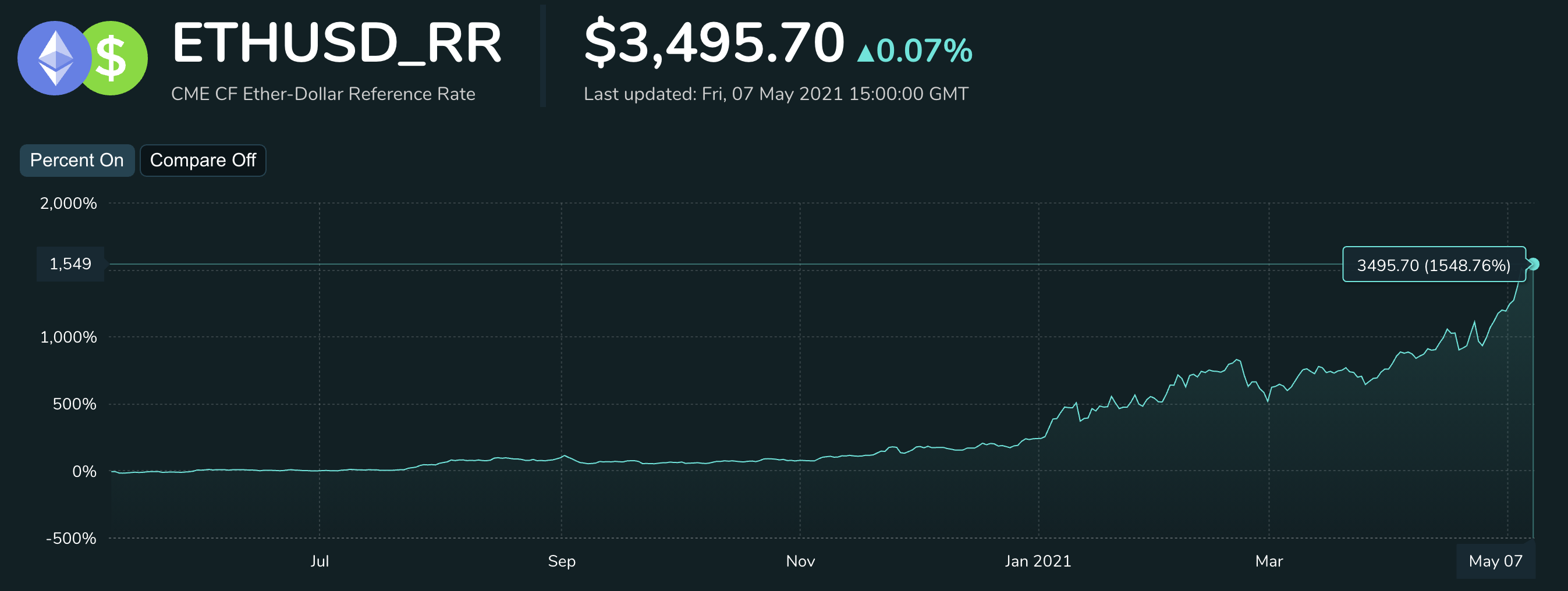Click the 3495.70 (1548.76%) chart tooltip
Screen dimensions: 1568x591
click(1434, 265)
